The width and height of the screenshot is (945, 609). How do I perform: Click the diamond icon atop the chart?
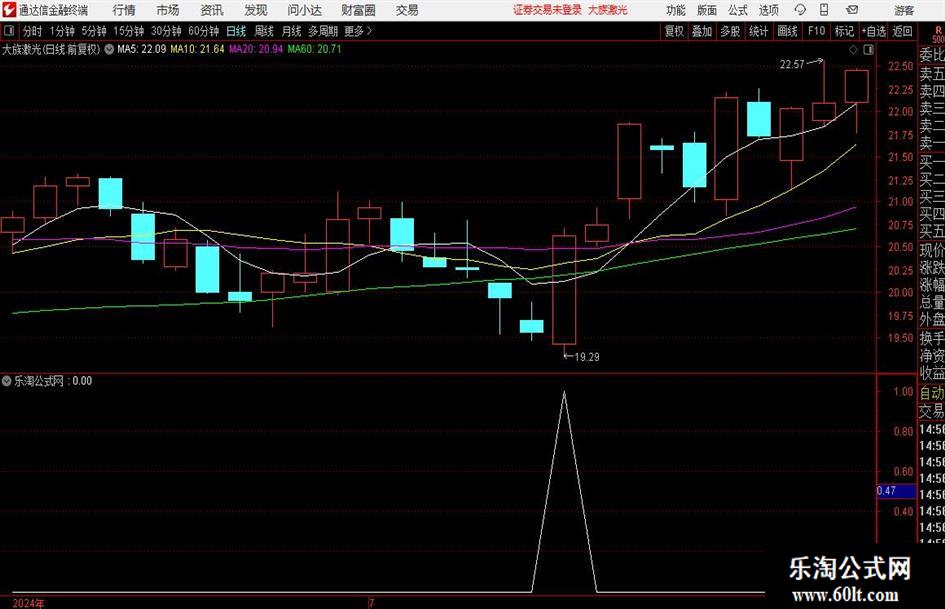click(x=853, y=49)
